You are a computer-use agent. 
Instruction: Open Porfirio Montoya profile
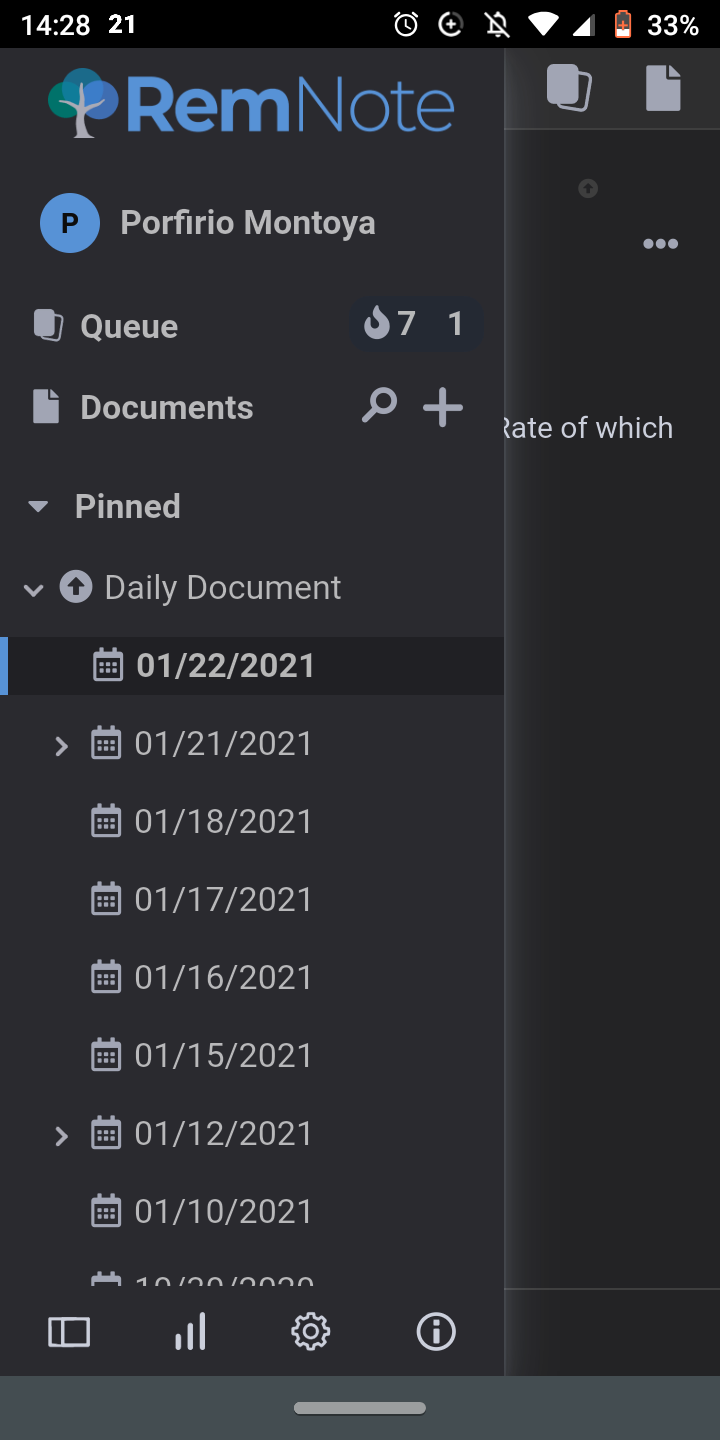point(247,222)
